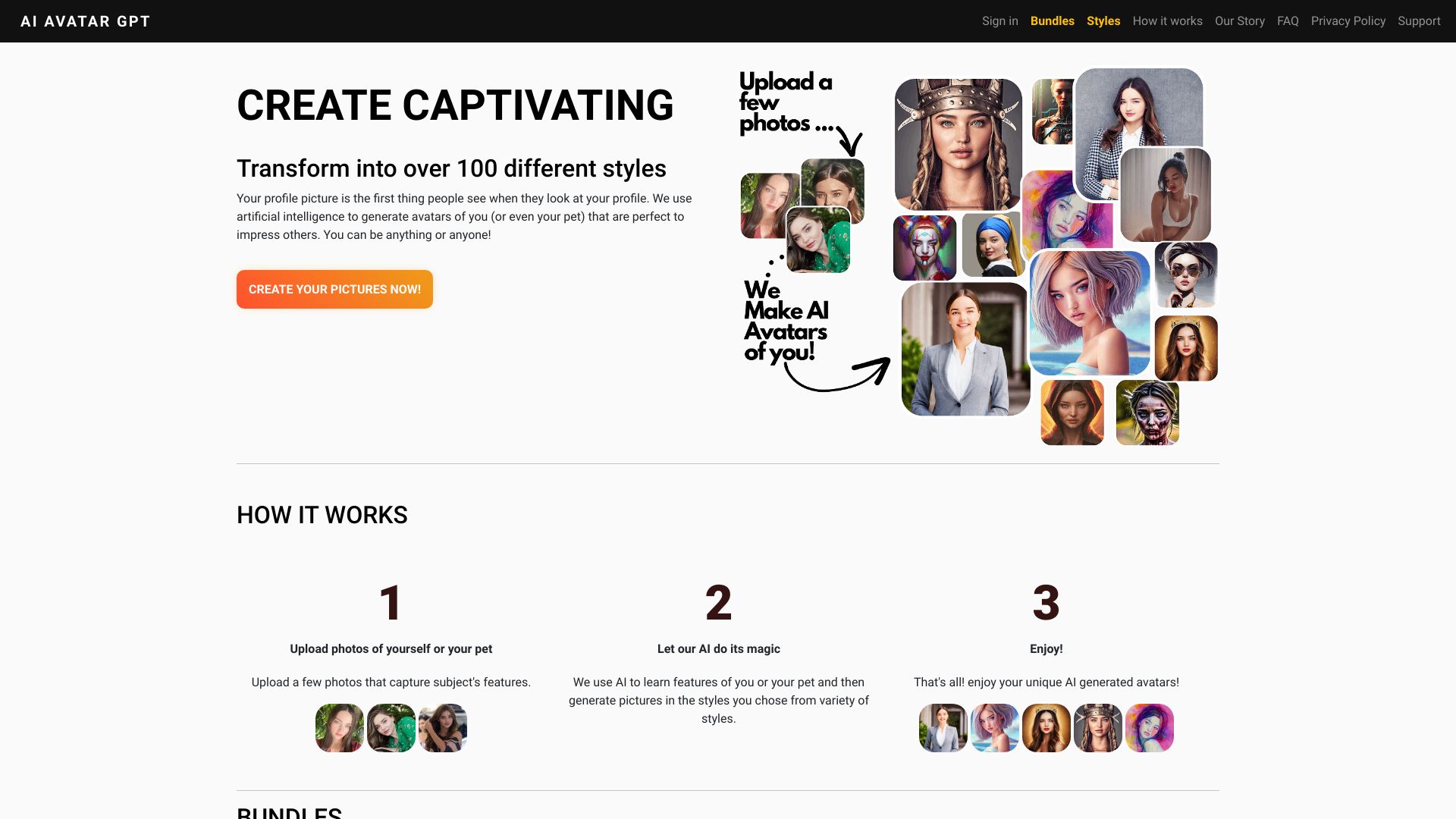View the FAQ section
The width and height of the screenshot is (1456, 819).
1287,20
